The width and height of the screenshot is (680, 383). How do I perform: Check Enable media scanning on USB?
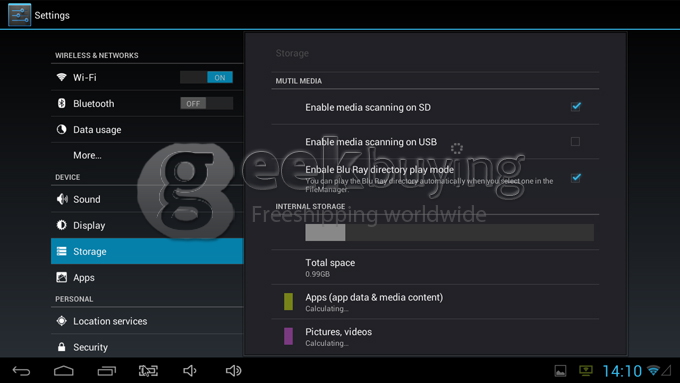coord(575,141)
